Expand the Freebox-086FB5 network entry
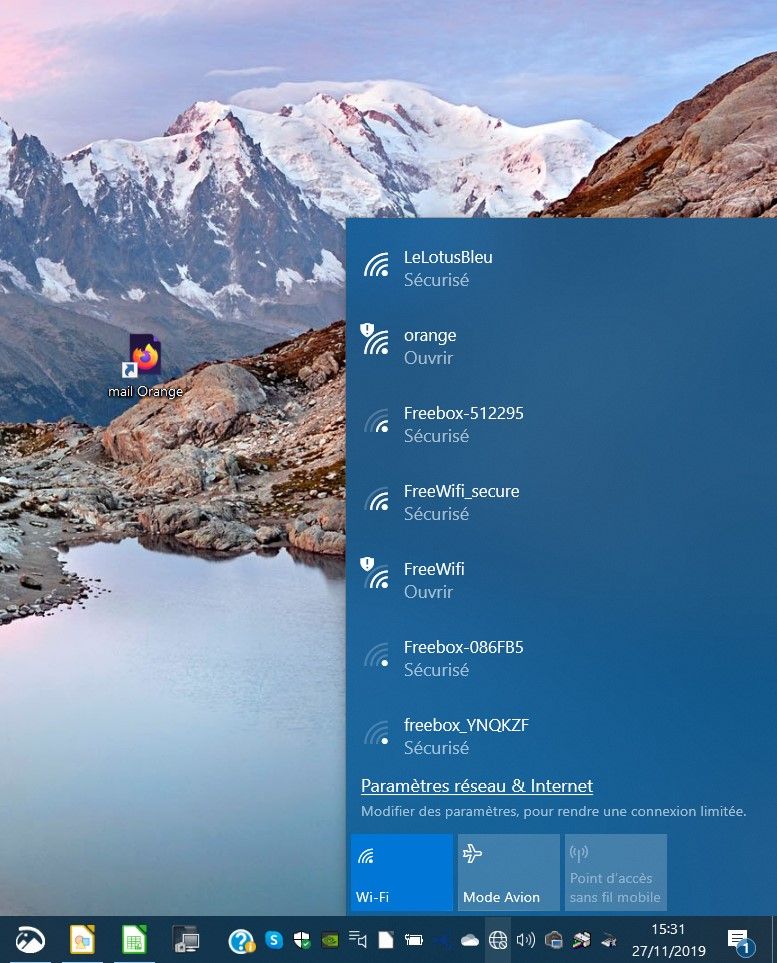 [463, 658]
